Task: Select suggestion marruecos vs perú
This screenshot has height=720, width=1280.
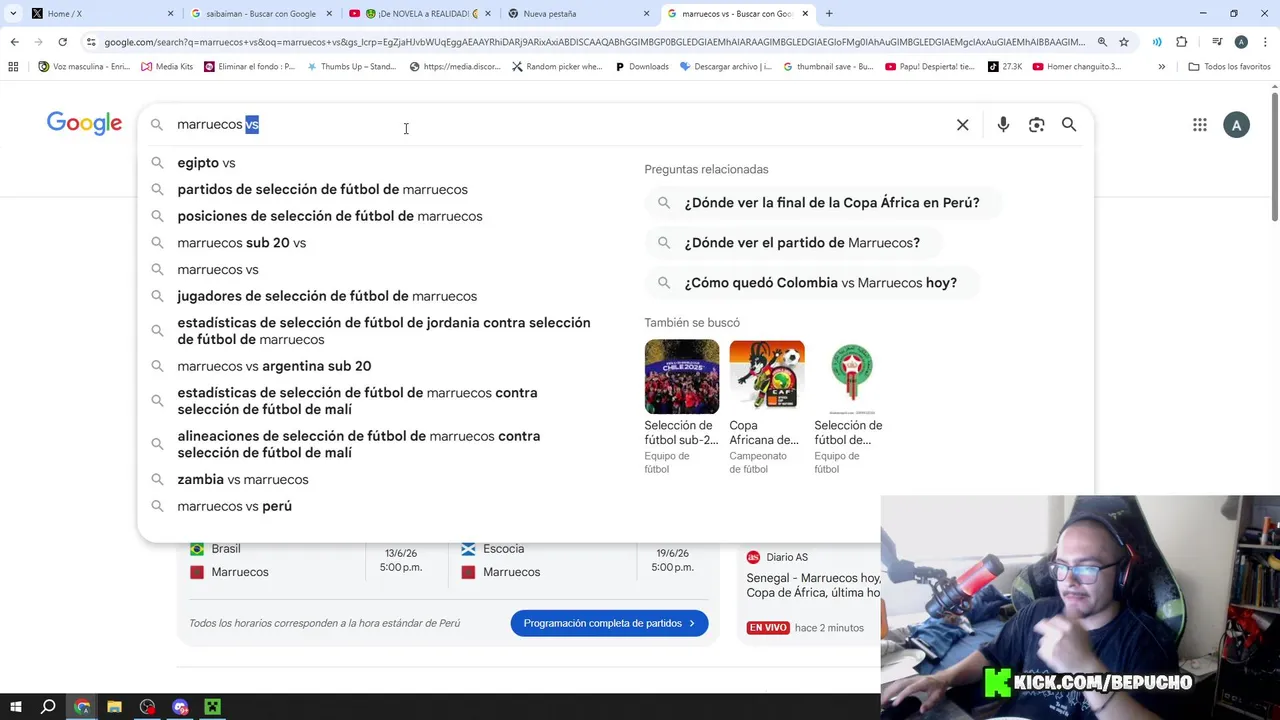Action: [235, 506]
